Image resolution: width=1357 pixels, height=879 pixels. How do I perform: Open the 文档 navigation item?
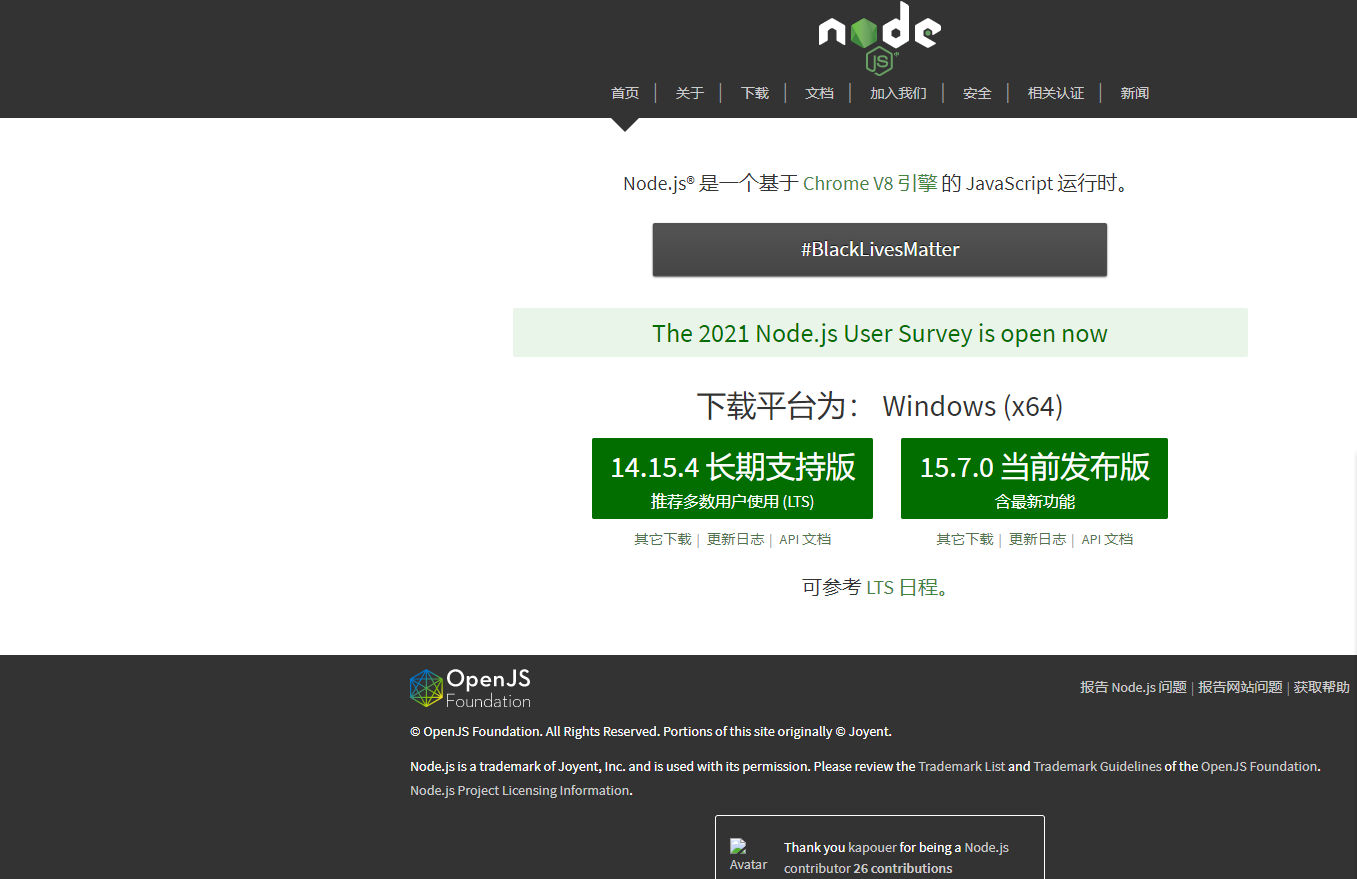[x=819, y=93]
